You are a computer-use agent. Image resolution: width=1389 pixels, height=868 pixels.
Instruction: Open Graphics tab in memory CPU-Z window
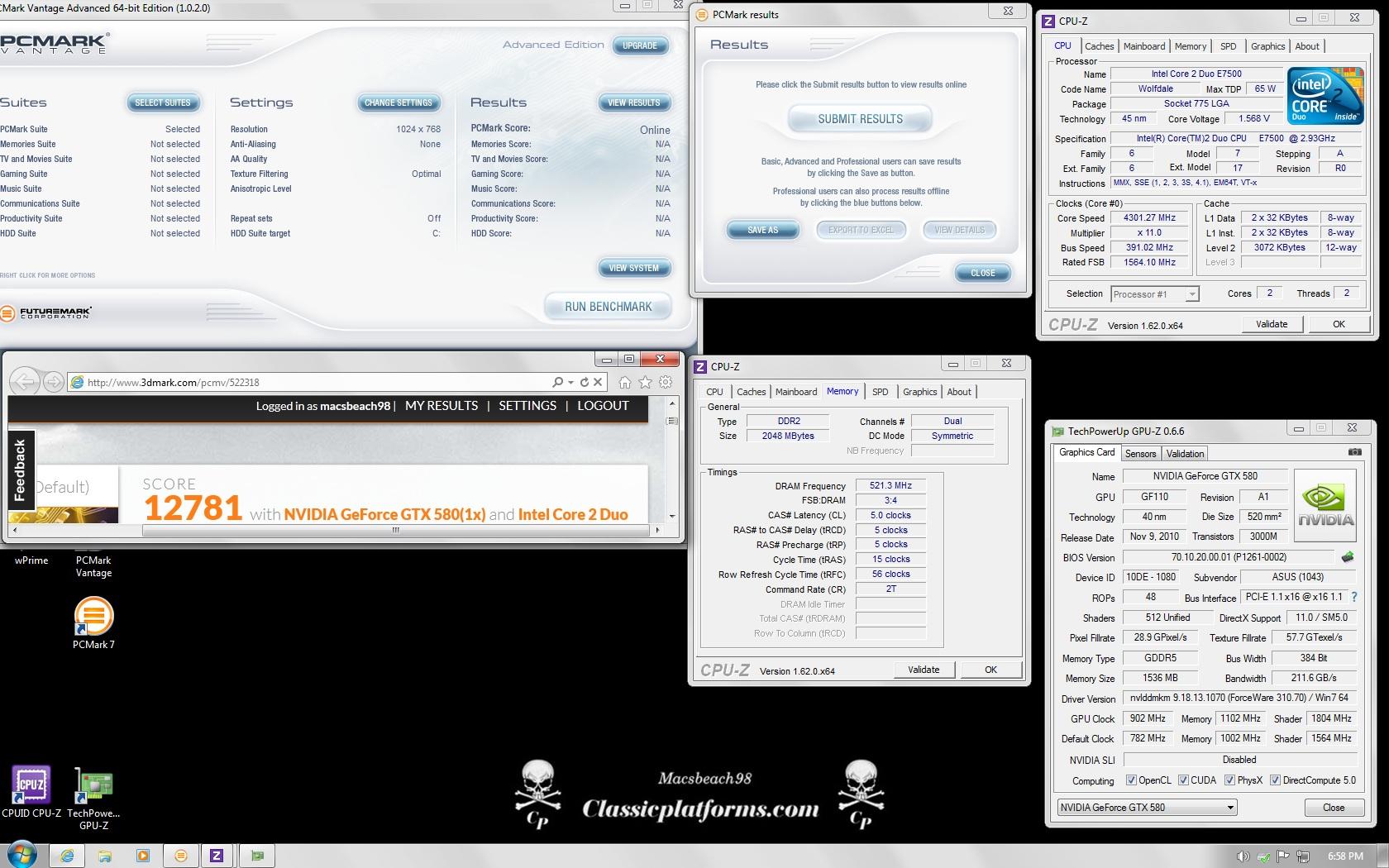pyautogui.click(x=919, y=392)
